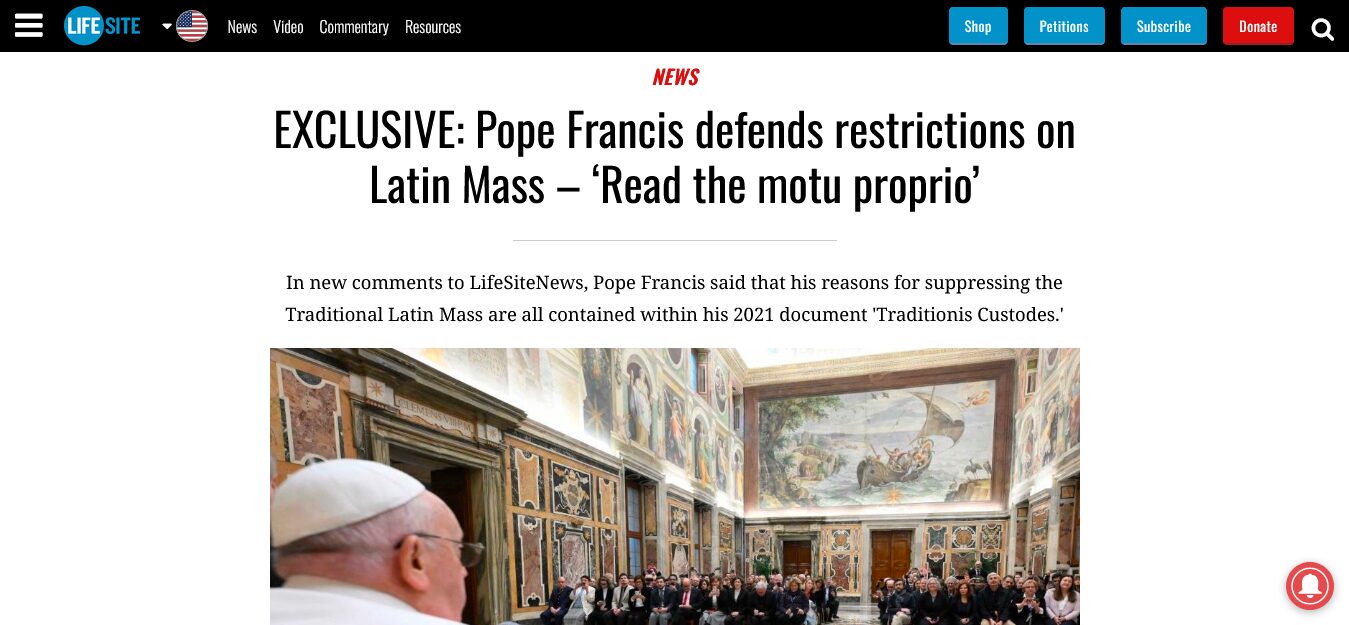Open the News menu item
The image size is (1349, 625).
point(242,27)
